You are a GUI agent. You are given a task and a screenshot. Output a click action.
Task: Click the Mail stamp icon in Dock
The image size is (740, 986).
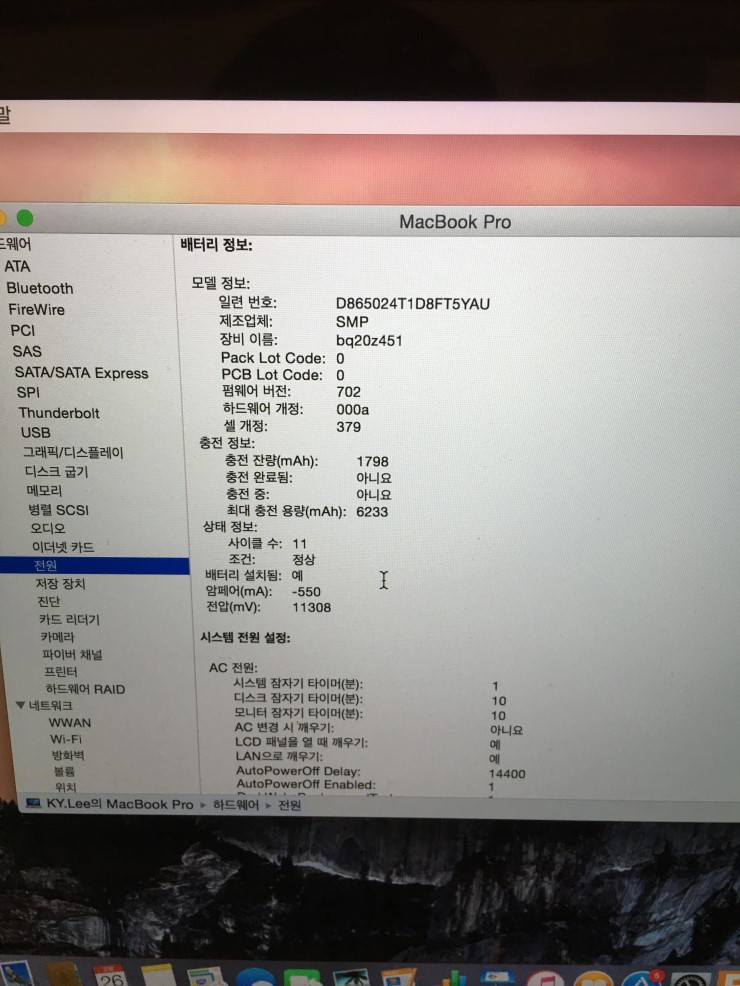coord(16,975)
